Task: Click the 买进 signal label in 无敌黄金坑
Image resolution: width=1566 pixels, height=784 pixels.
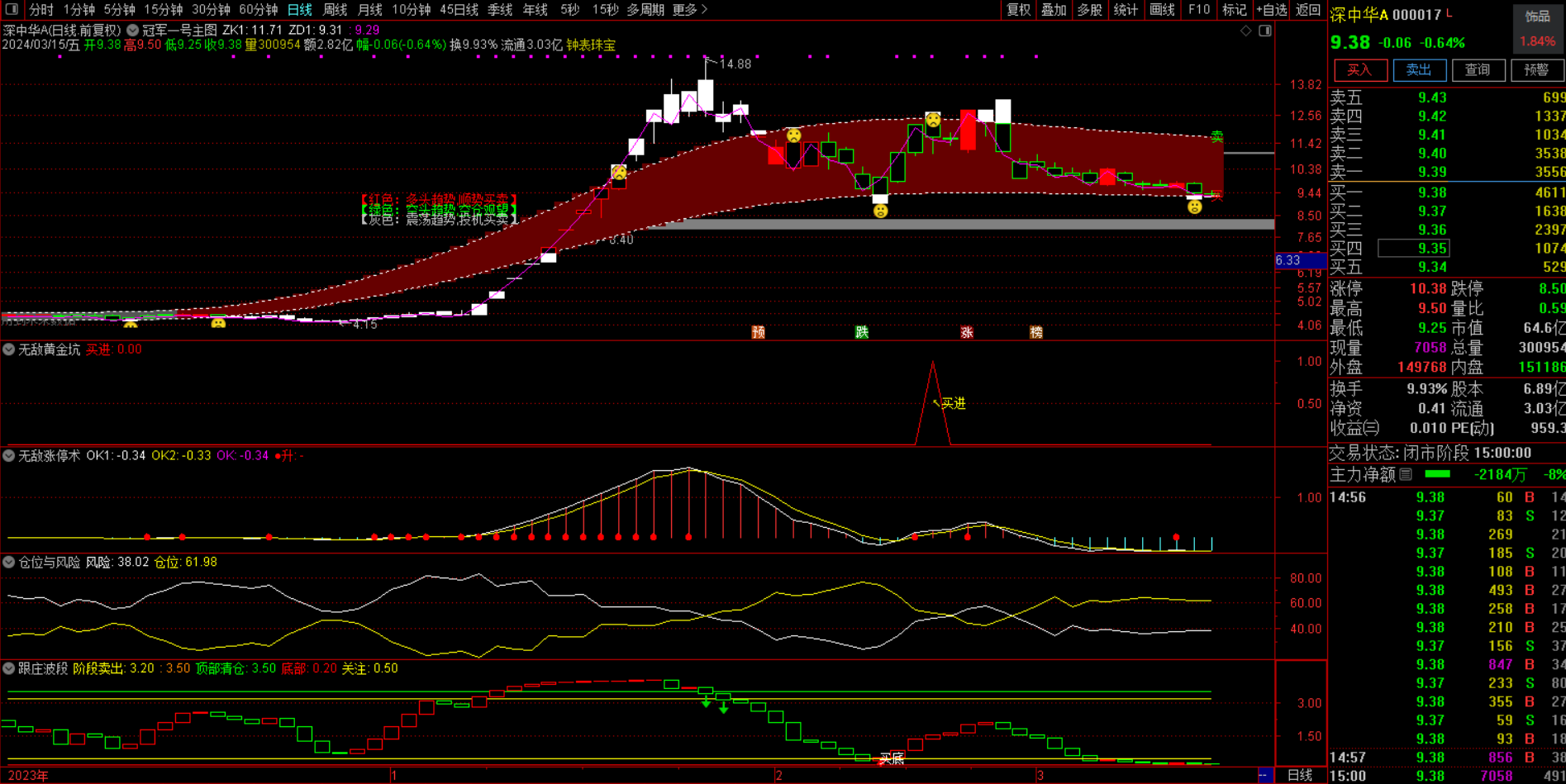Action: pyautogui.click(x=954, y=403)
